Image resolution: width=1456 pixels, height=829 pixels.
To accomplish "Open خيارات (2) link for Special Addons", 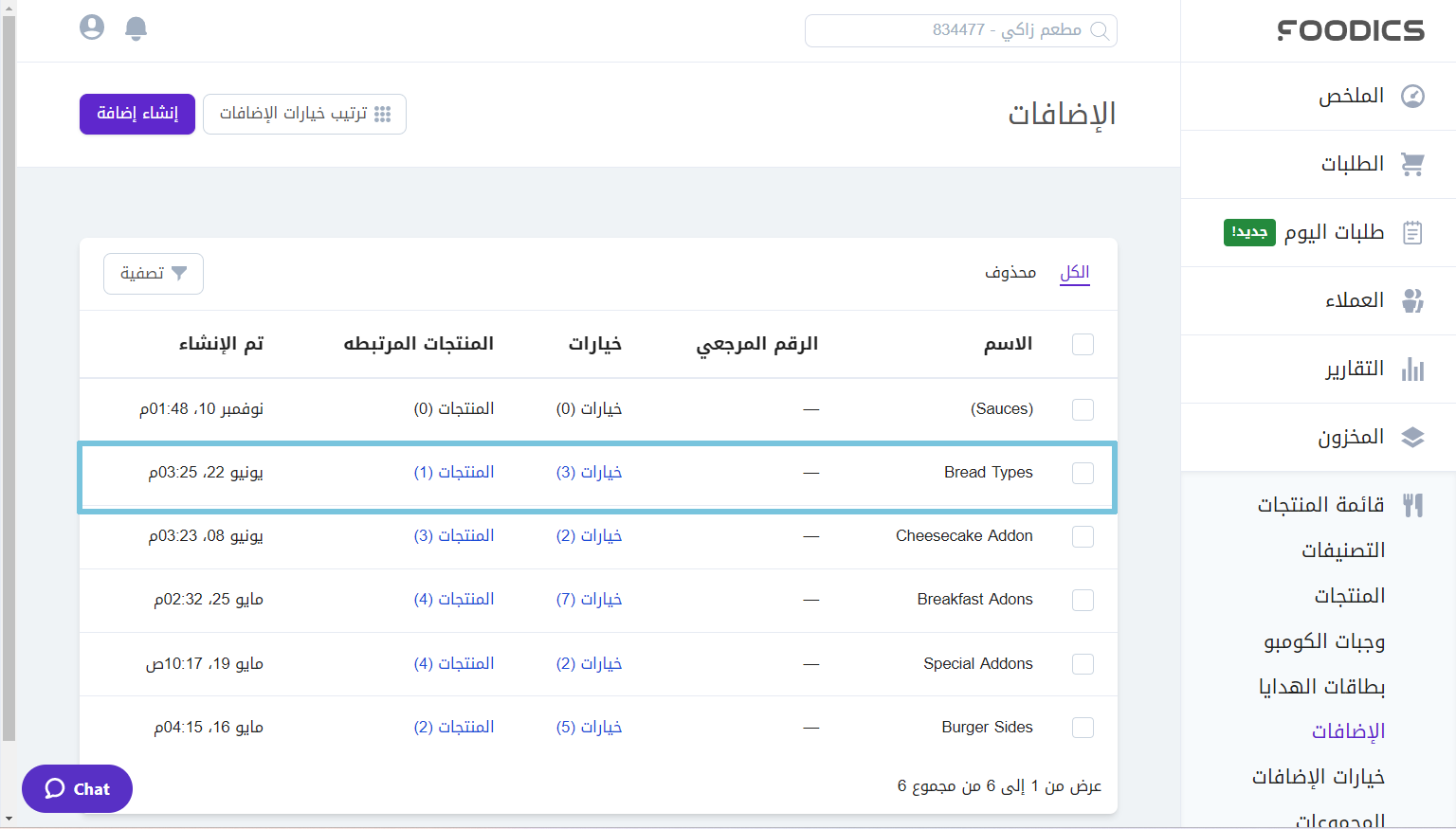I will 589,664.
